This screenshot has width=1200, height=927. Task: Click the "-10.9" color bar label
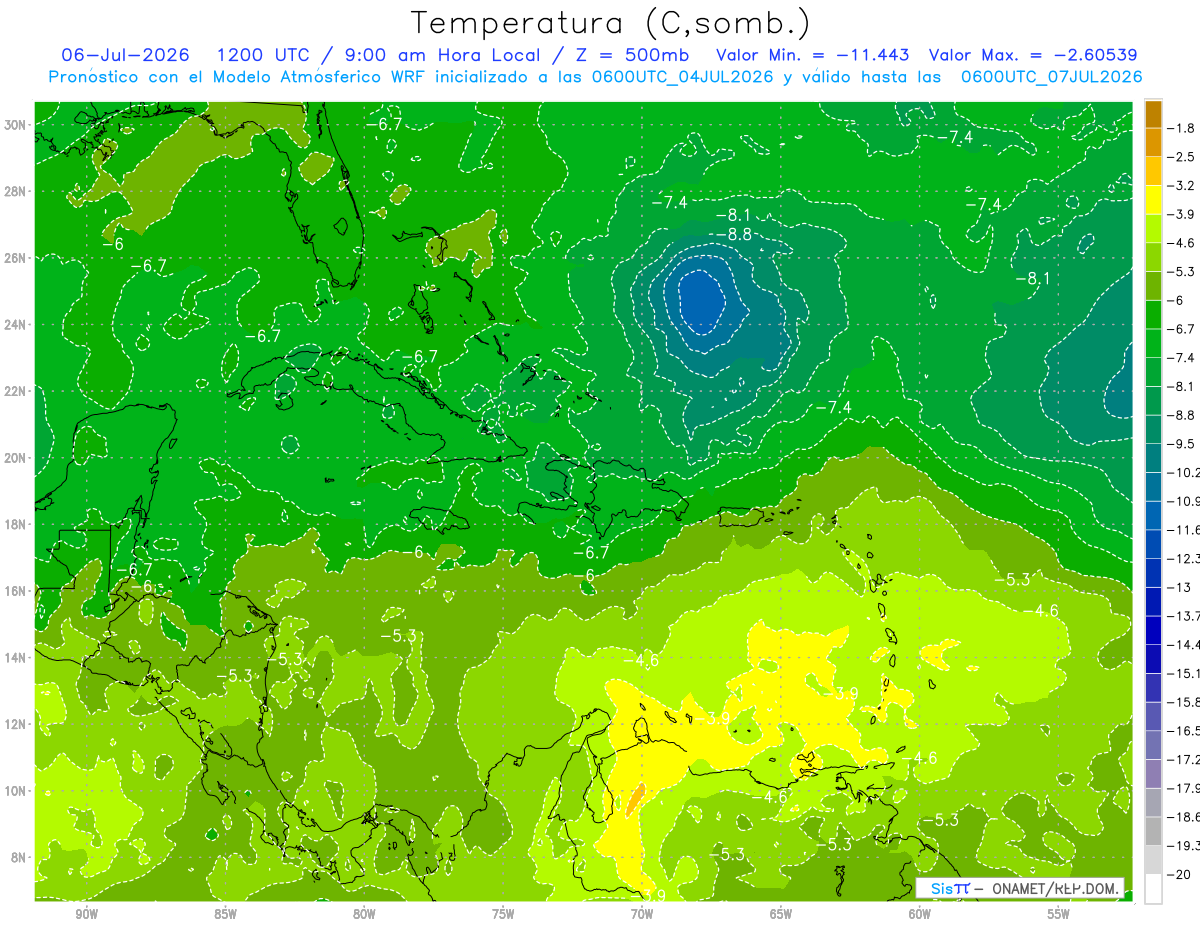tap(1184, 501)
